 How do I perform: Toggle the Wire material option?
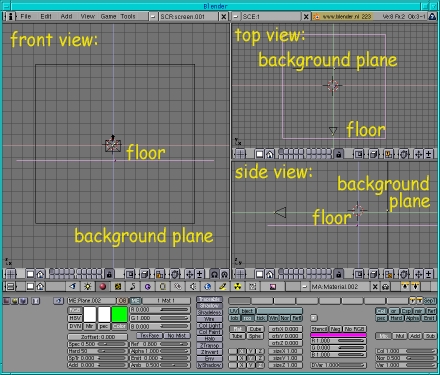pos(209,319)
